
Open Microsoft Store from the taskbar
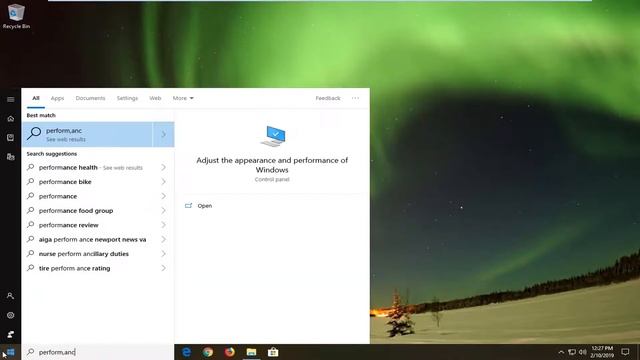click(273, 352)
